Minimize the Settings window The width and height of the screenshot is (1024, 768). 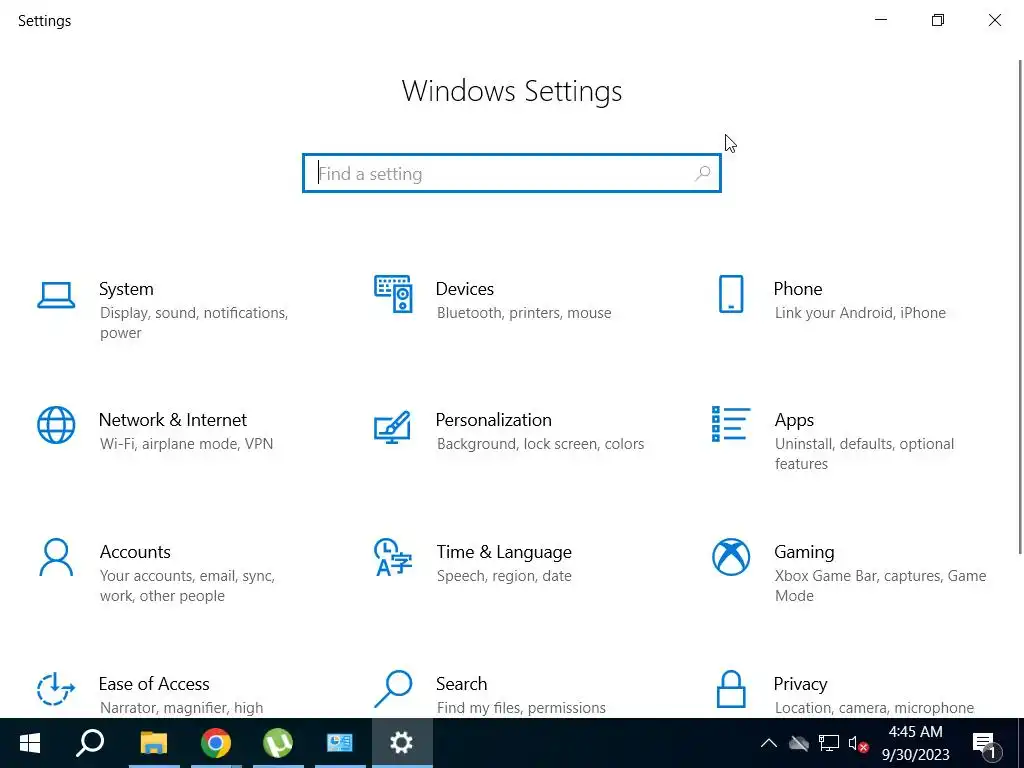(x=880, y=20)
